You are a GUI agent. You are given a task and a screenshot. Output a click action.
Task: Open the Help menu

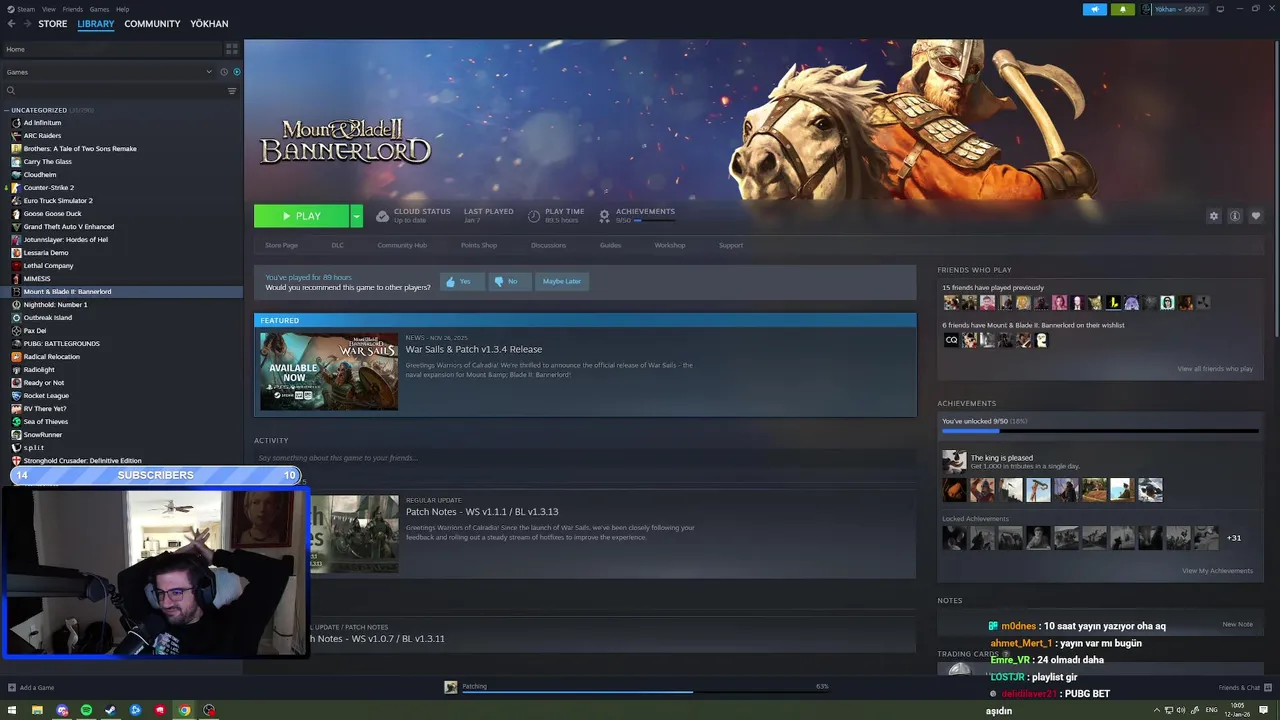tap(122, 9)
